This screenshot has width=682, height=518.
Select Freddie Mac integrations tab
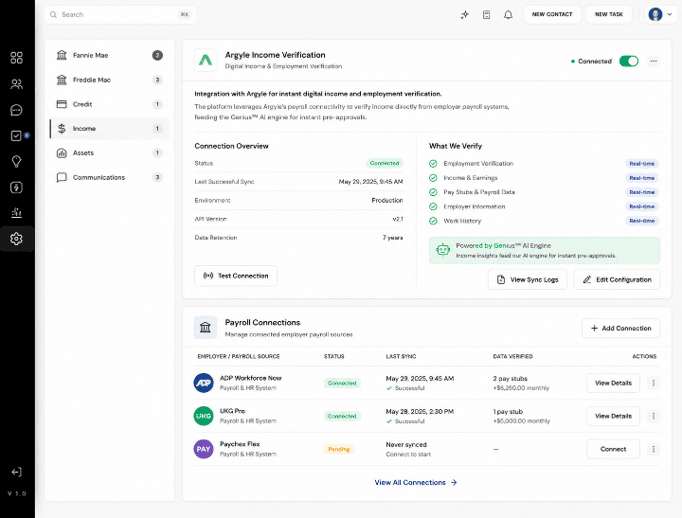click(x=110, y=80)
